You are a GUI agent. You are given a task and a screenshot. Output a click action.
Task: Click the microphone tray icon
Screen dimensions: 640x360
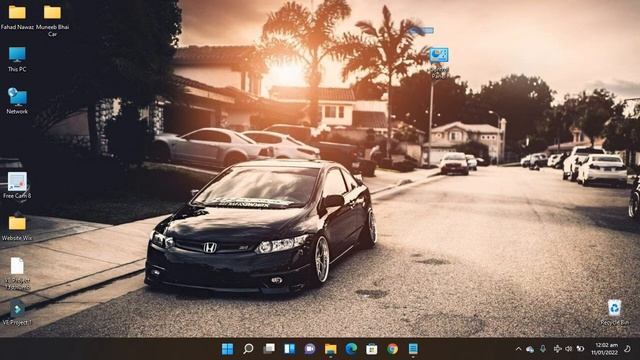[x=543, y=349]
